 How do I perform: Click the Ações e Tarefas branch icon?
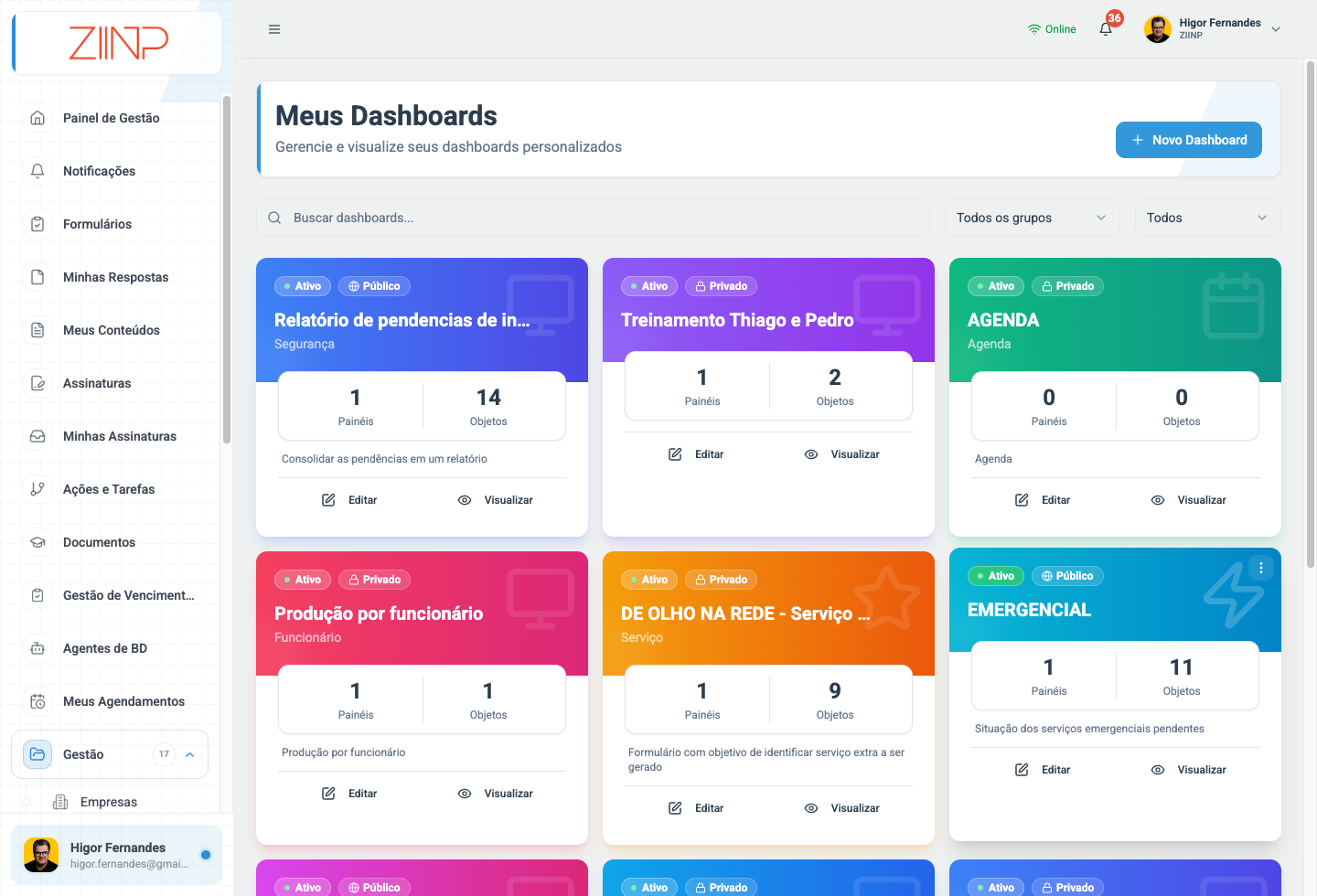(37, 489)
